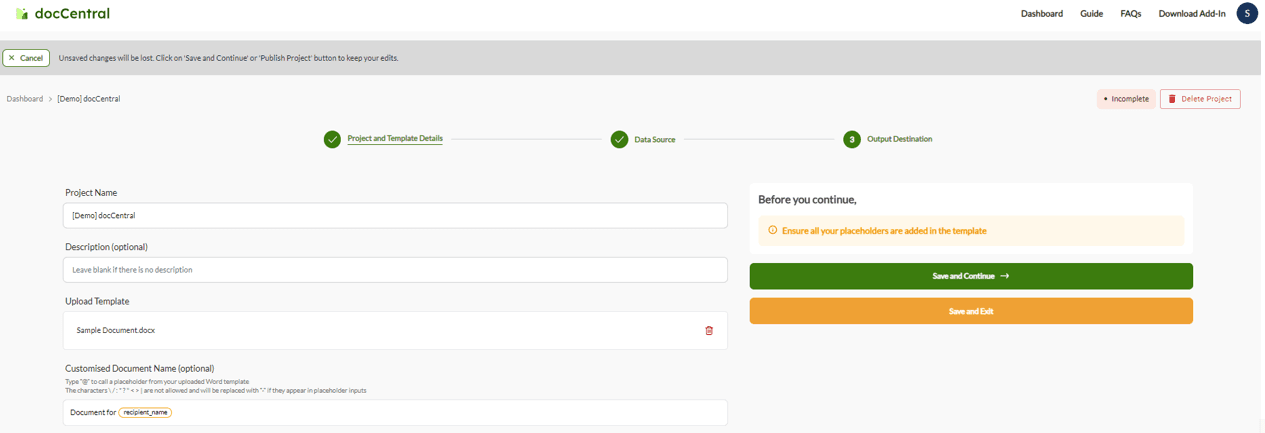Image resolution: width=1265 pixels, height=433 pixels.
Task: Click into the Description field
Action: pyautogui.click(x=395, y=270)
